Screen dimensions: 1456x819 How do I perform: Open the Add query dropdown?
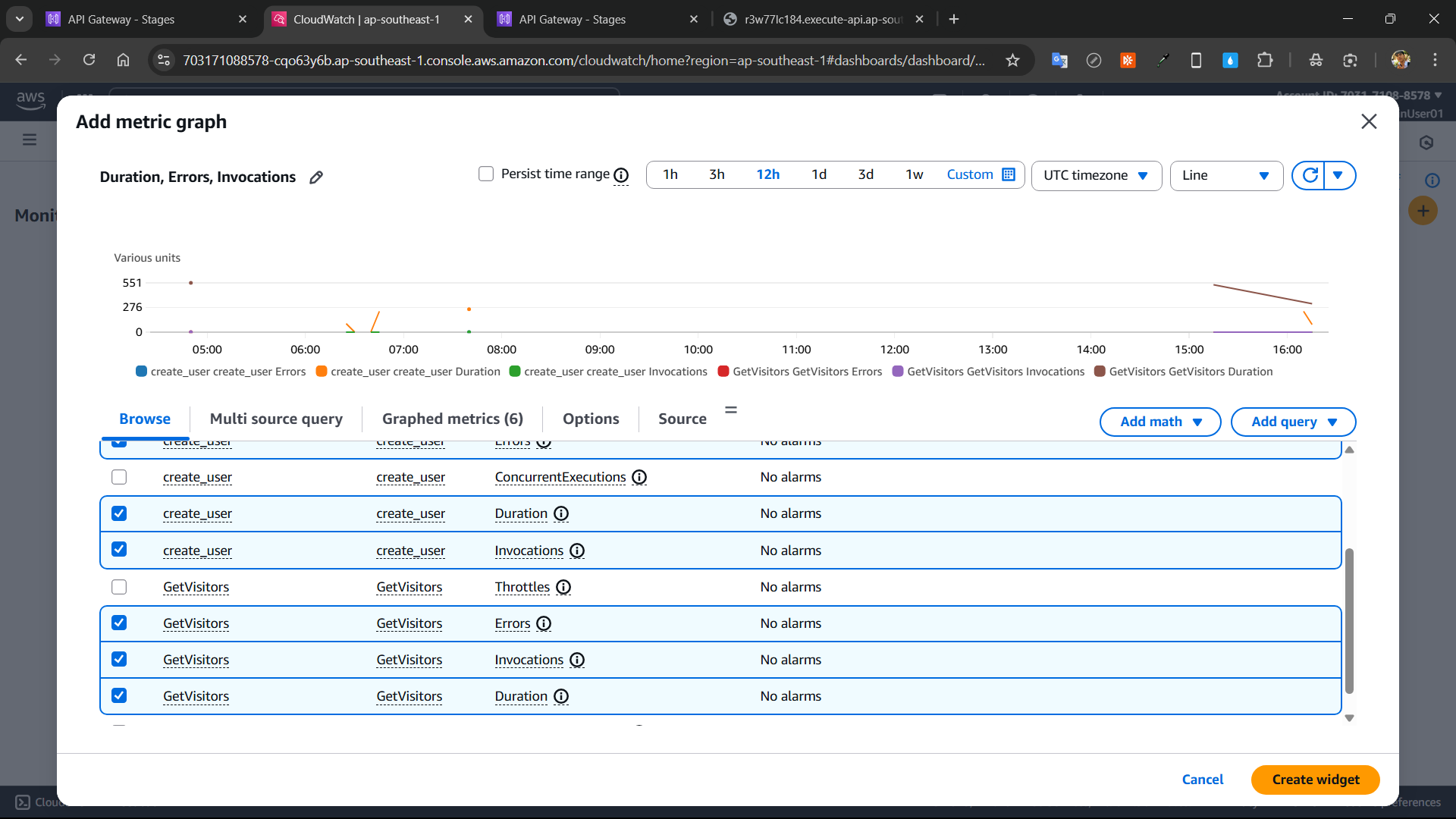[x=1294, y=422]
